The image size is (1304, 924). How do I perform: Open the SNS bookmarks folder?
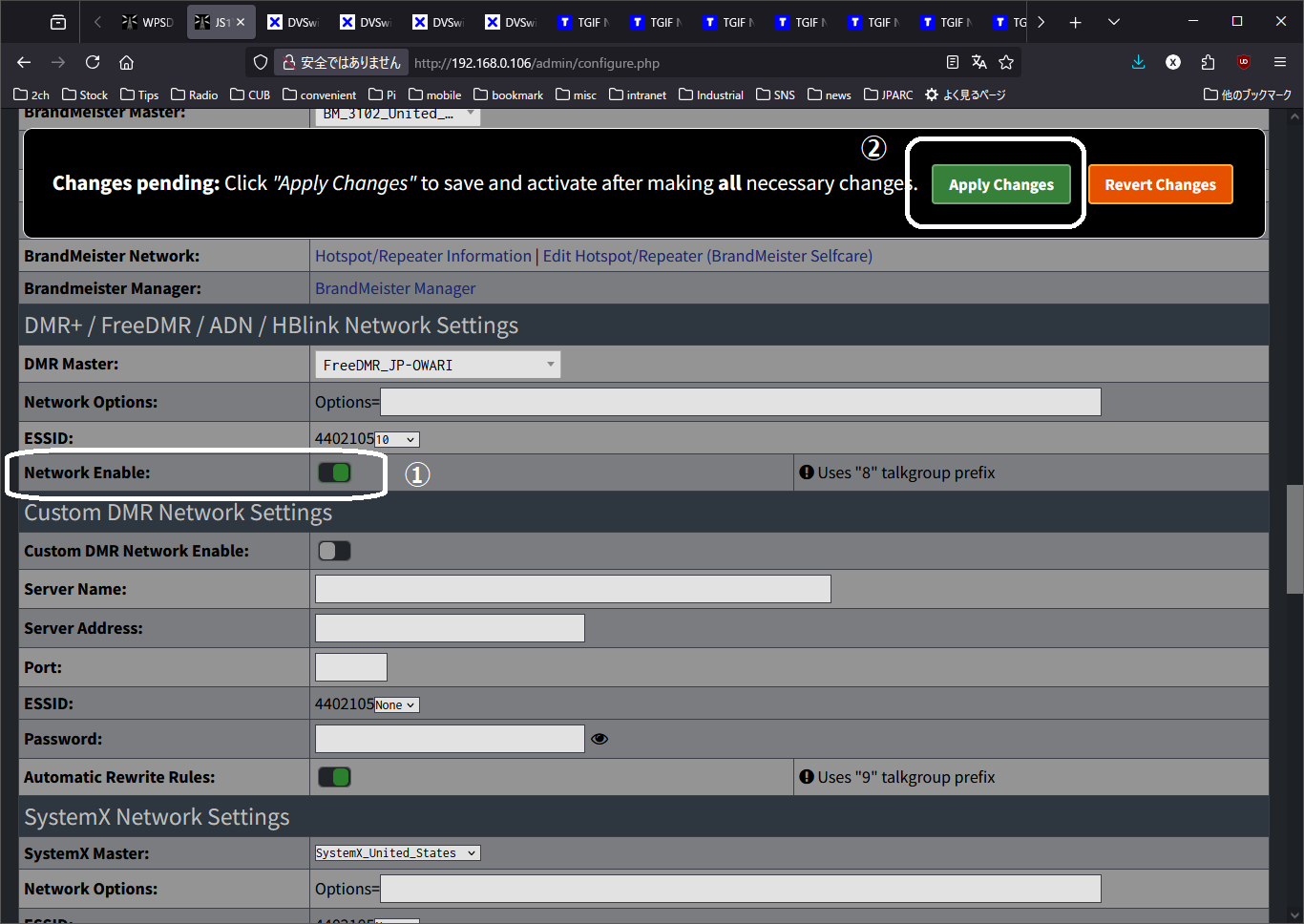(x=775, y=94)
